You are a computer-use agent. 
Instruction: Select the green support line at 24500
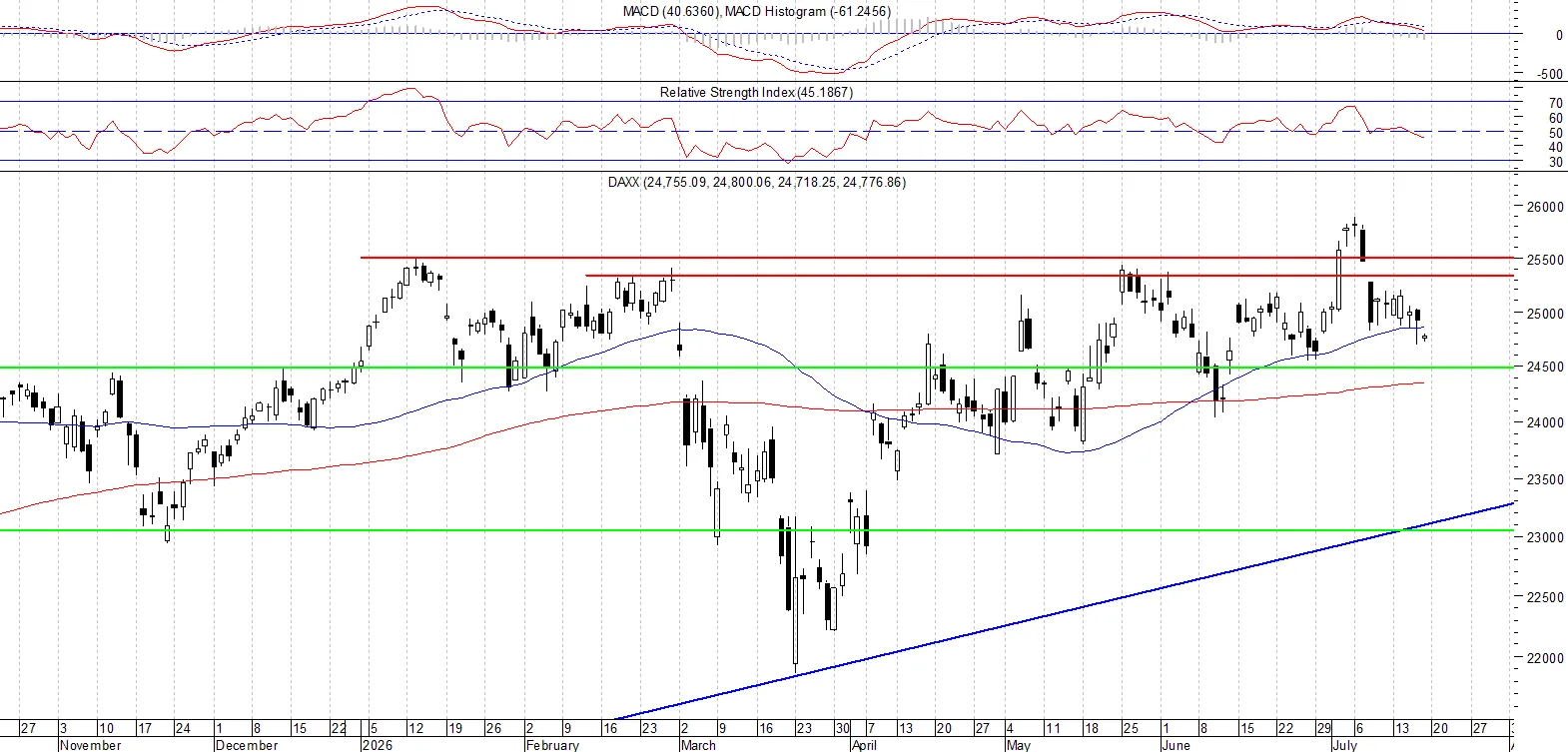coord(756,368)
